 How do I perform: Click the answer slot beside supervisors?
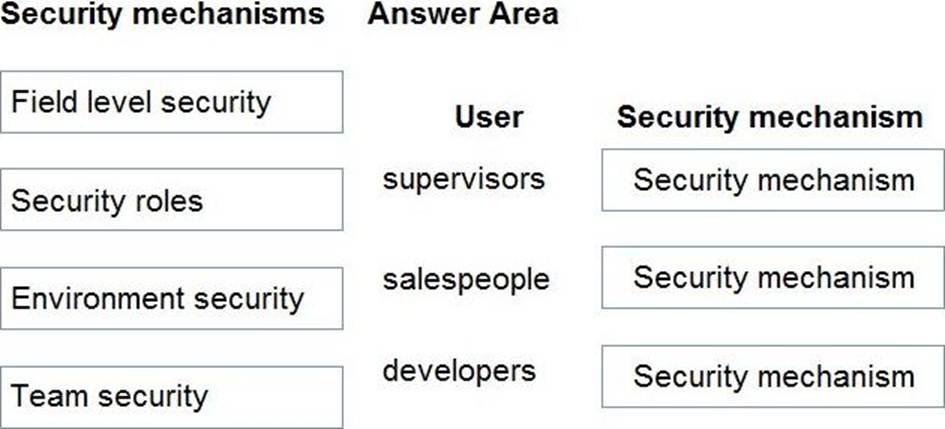(x=773, y=180)
